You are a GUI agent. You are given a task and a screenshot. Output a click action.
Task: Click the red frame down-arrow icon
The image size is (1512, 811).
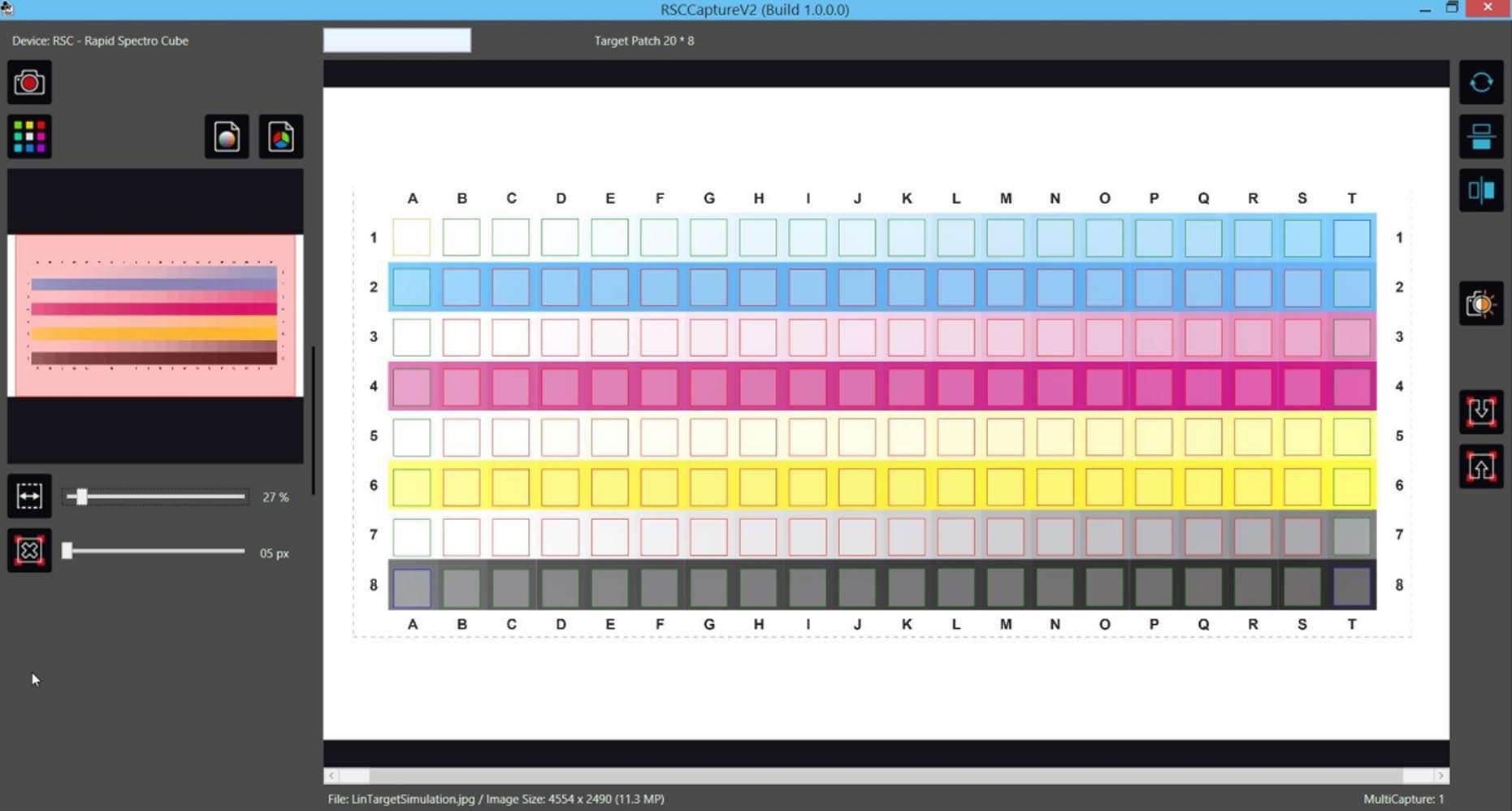[x=1480, y=412]
